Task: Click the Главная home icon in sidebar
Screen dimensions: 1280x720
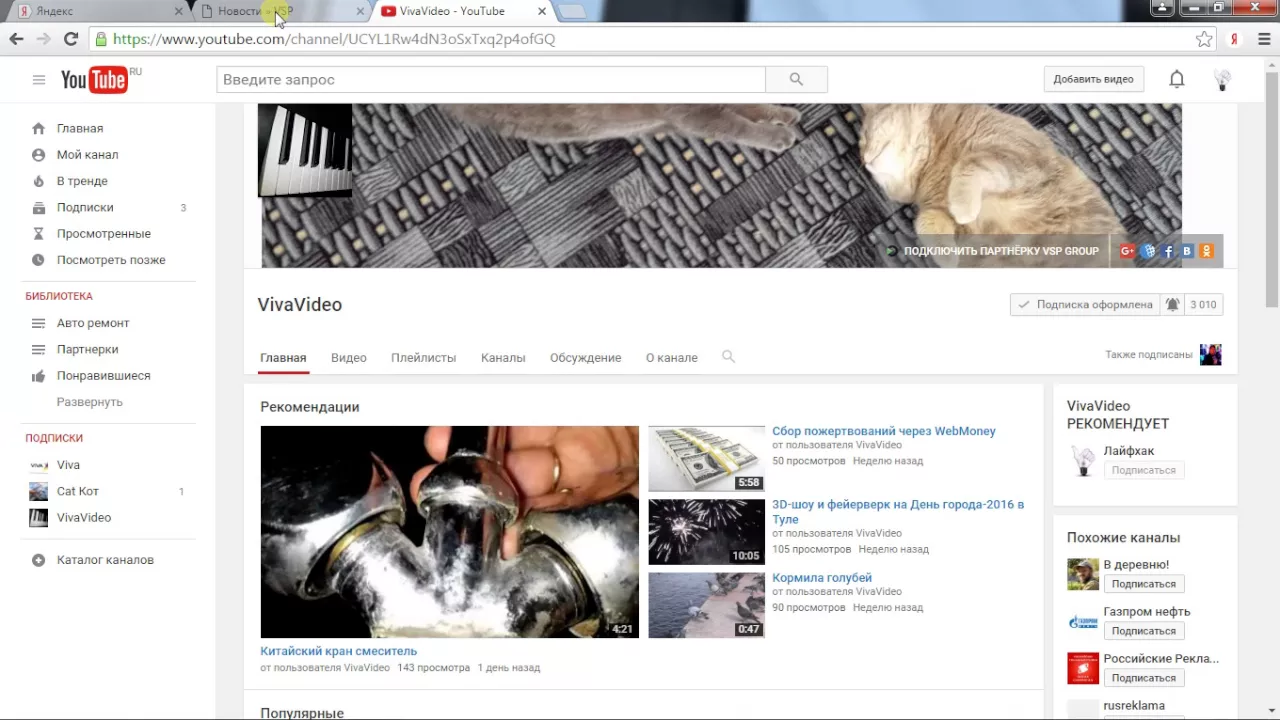Action: [38, 128]
